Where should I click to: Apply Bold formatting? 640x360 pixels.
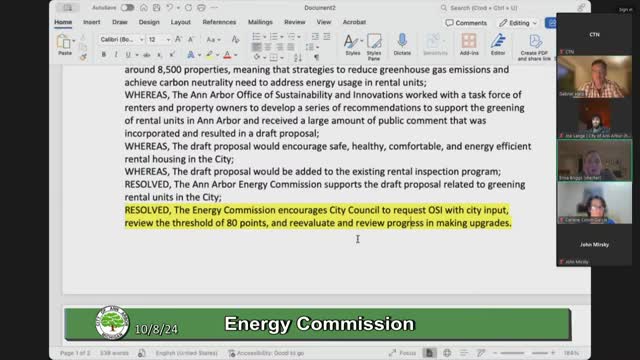(x=104, y=55)
